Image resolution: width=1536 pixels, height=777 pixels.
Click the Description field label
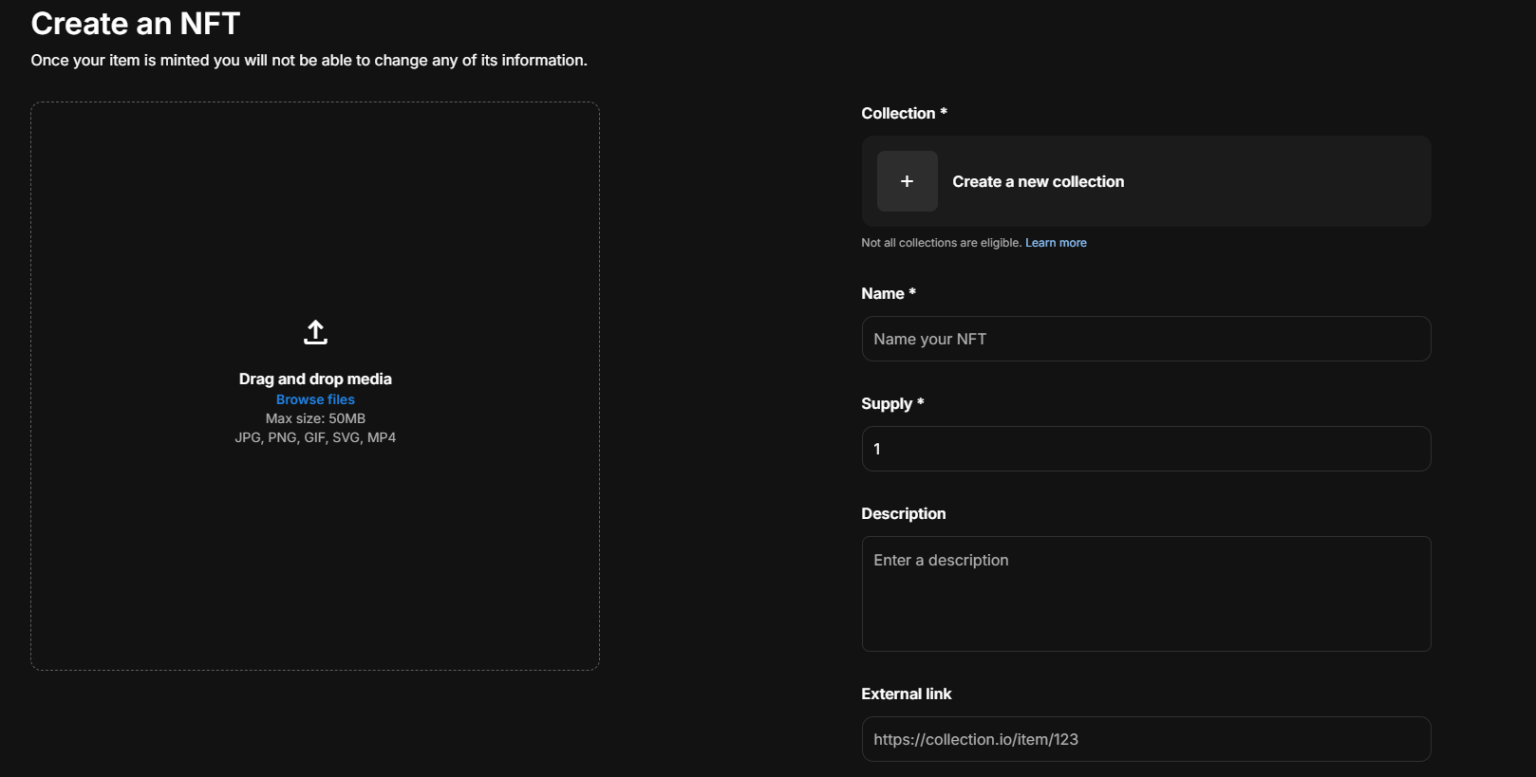point(903,513)
